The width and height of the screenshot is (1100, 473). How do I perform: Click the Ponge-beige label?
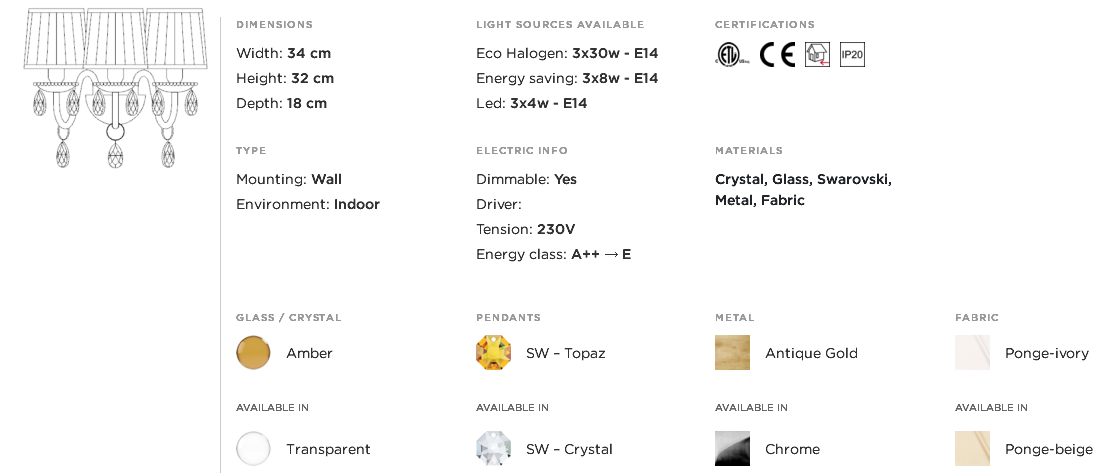point(1049,449)
